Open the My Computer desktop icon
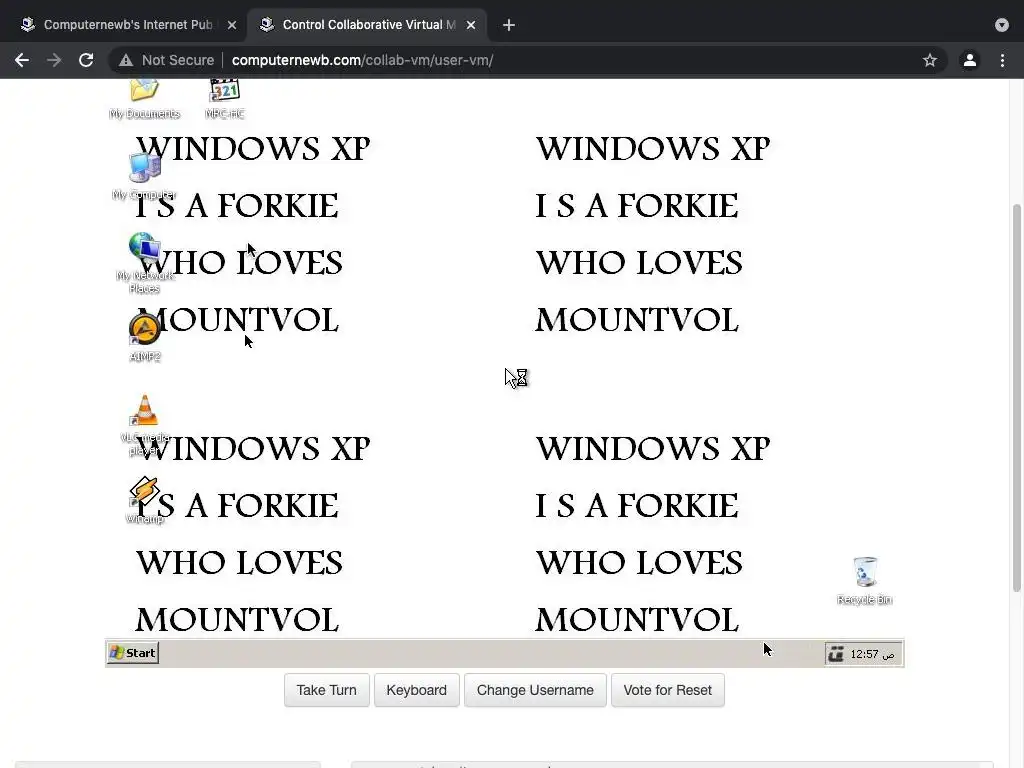Screen dimensions: 1024x768 144,176
